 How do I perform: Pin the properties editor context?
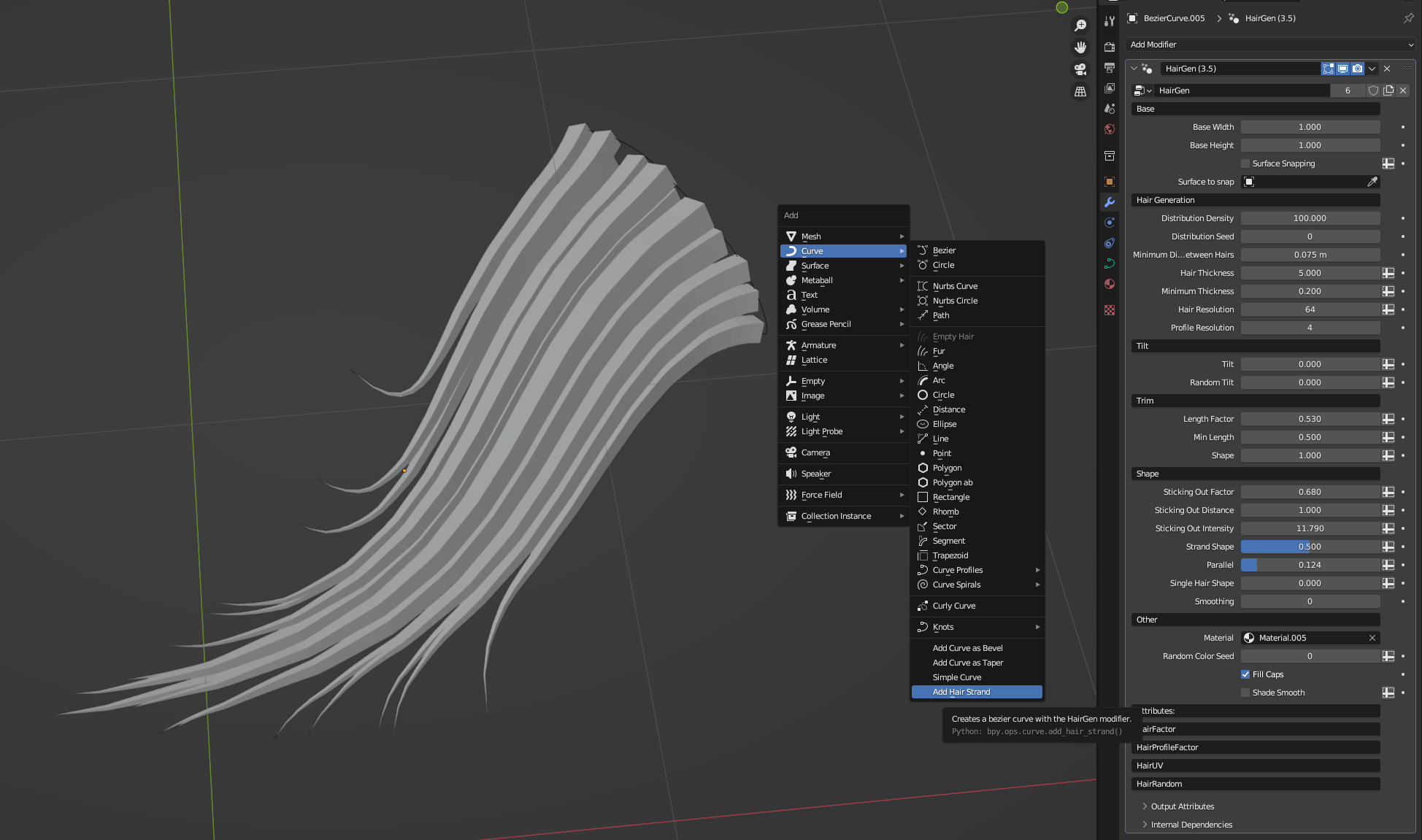(1408, 18)
